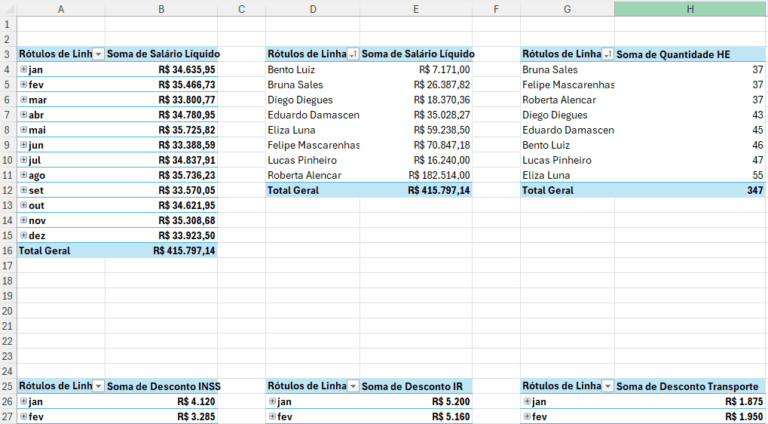Expand the fev group under Salário Líquido
This screenshot has height=424, width=768.
[23, 85]
